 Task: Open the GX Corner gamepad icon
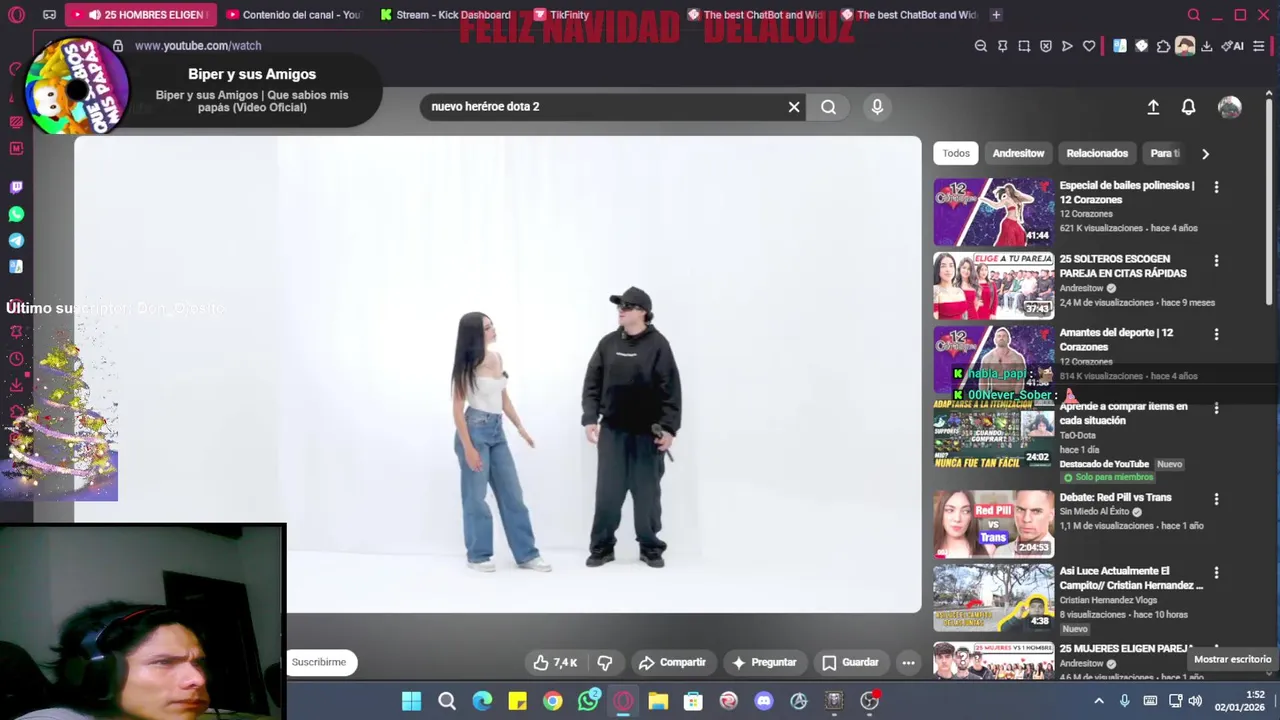coord(49,15)
